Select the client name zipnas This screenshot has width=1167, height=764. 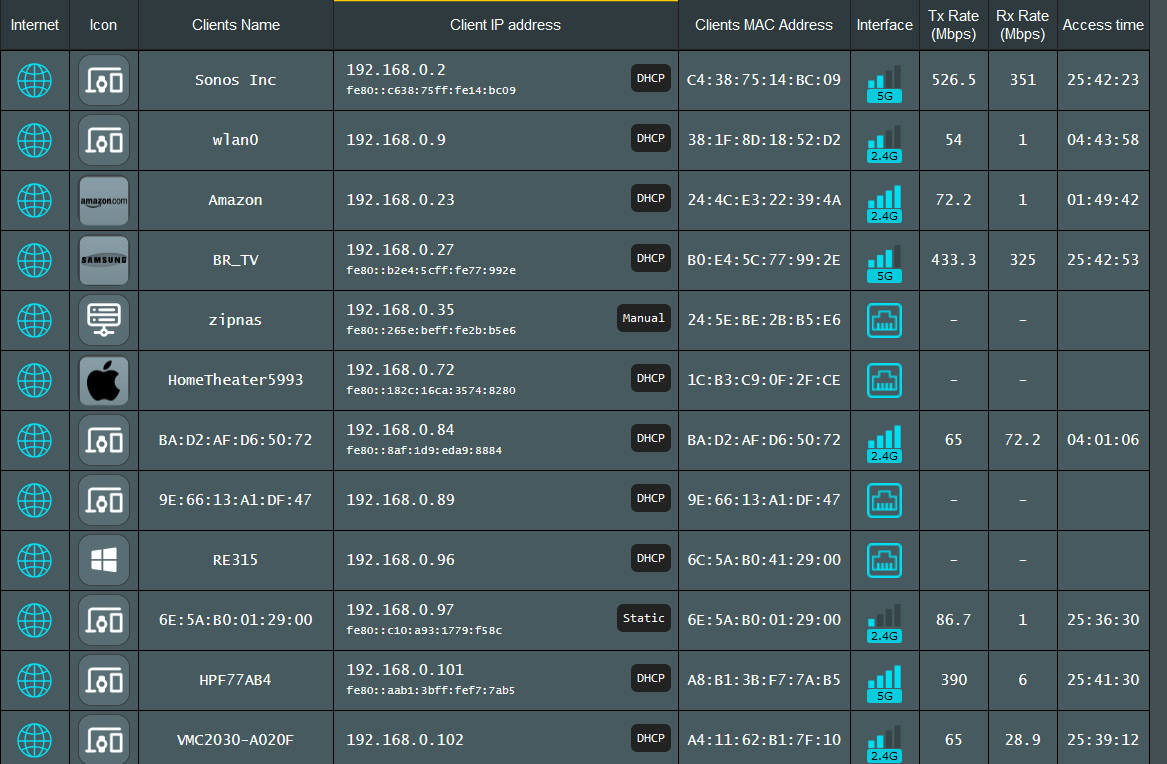[235, 321]
